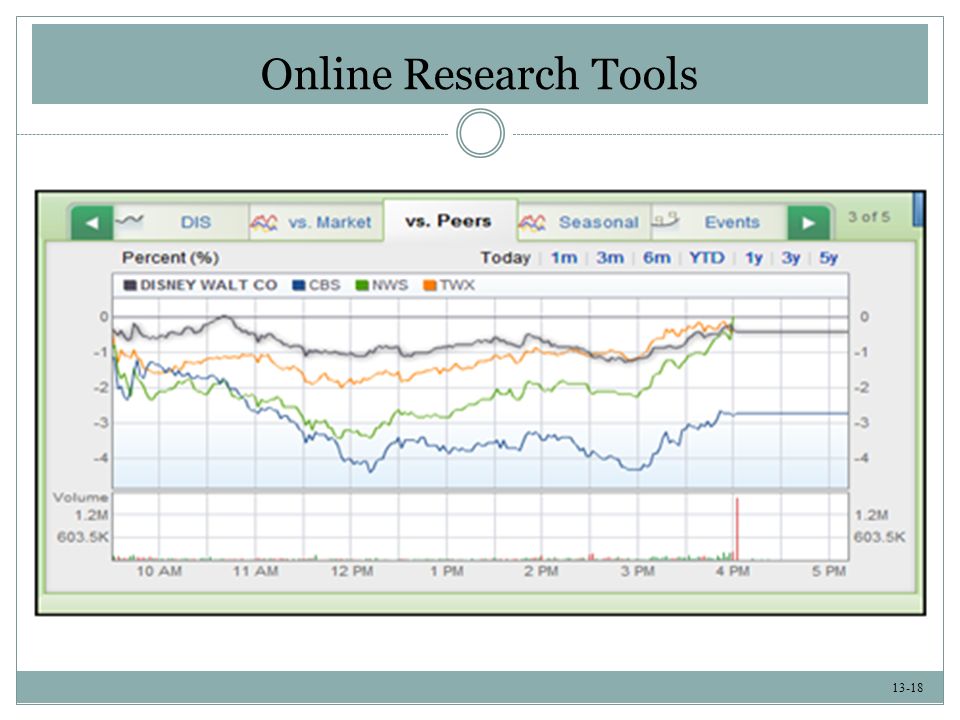Click the green previous-tab arrow button

point(92,223)
